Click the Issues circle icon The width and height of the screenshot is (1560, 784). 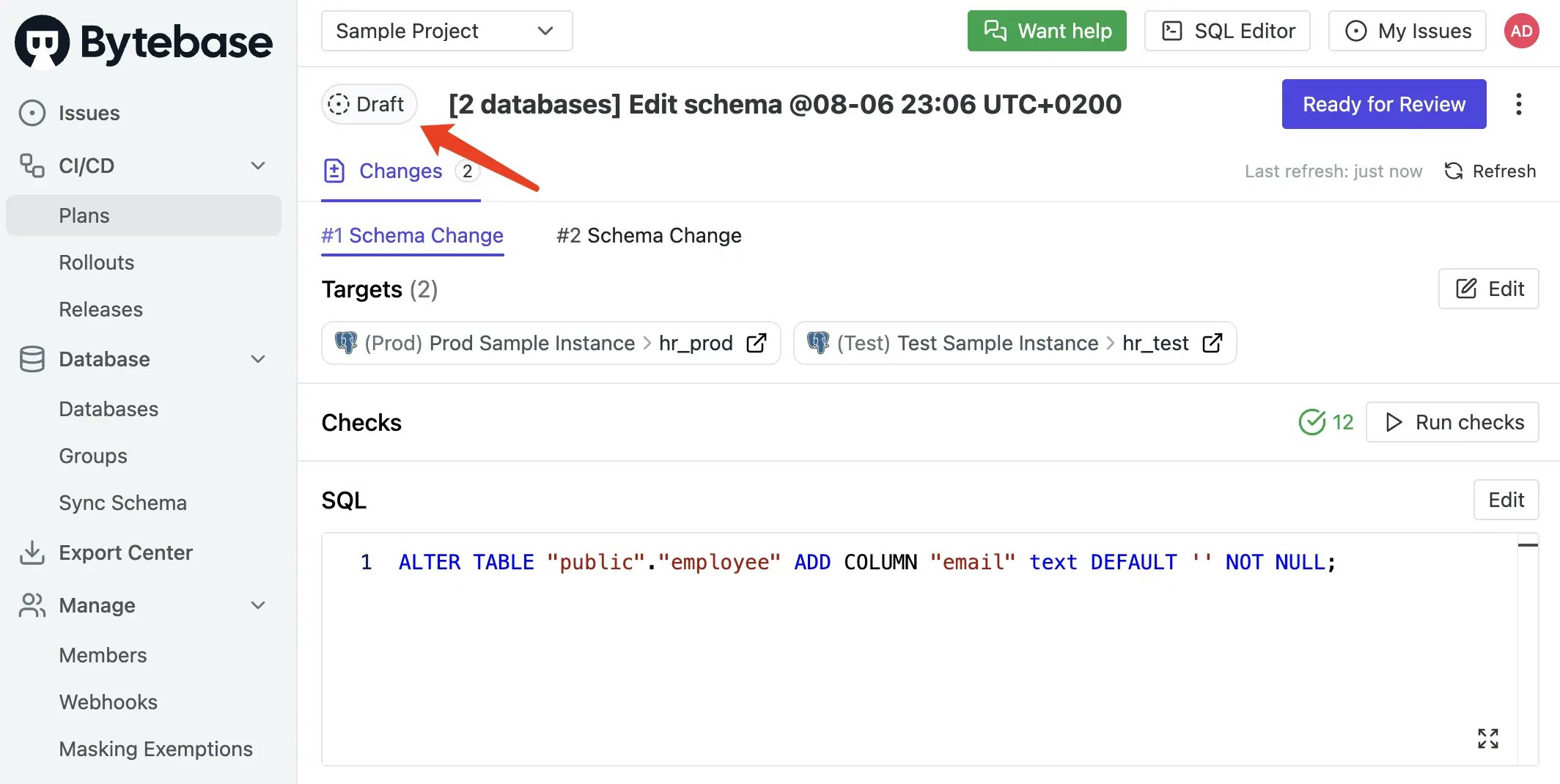[32, 113]
